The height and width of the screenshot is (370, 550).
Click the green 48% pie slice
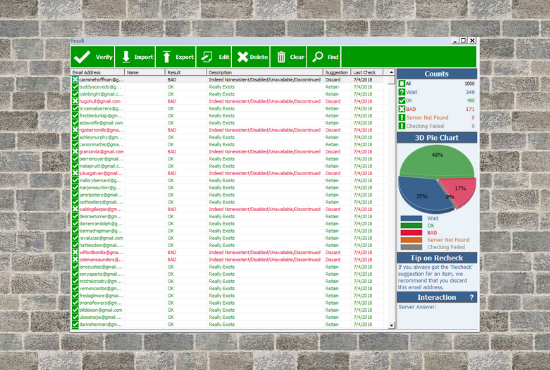(437, 161)
